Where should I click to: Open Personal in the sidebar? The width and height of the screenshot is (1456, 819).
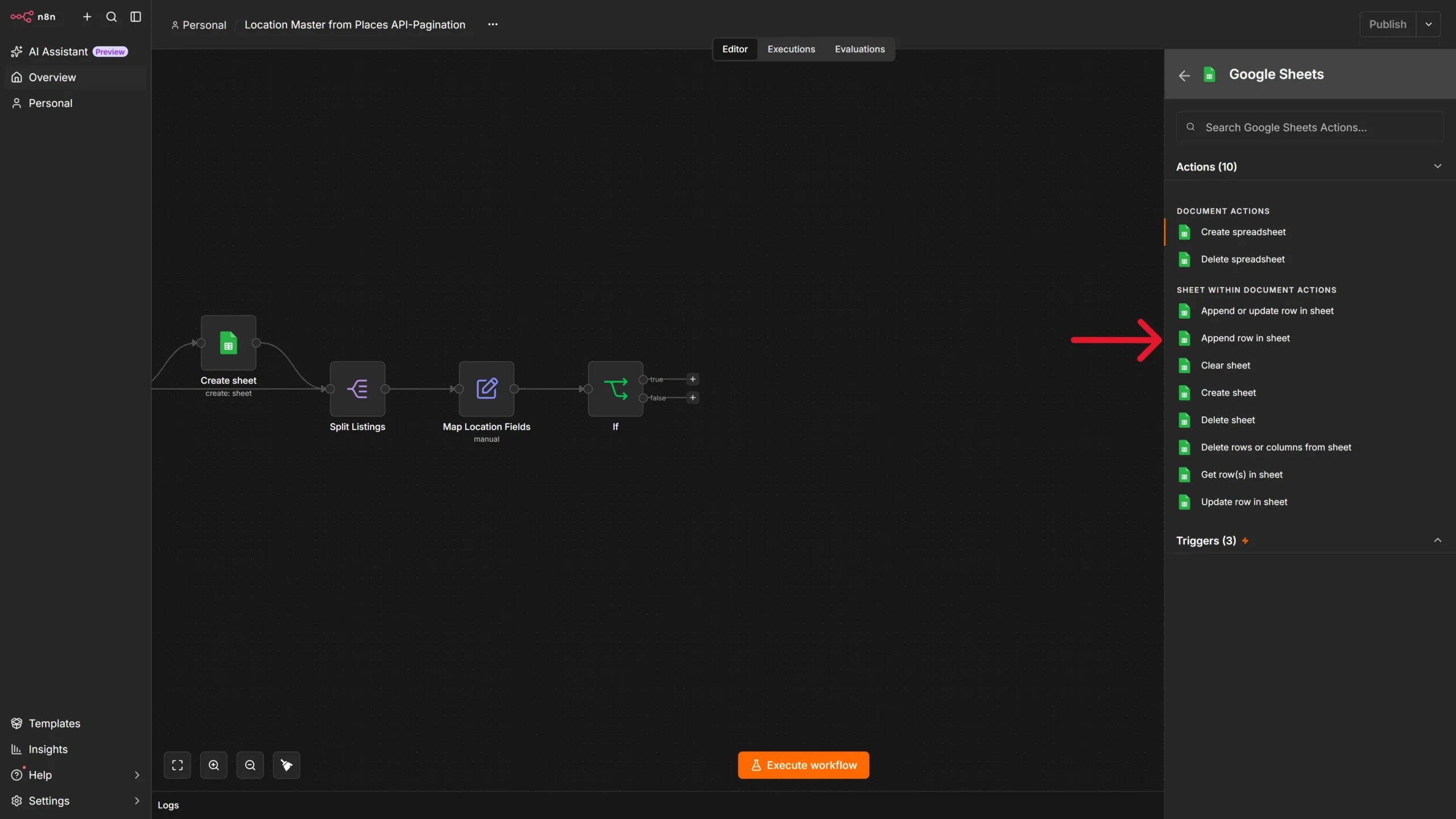click(75, 103)
